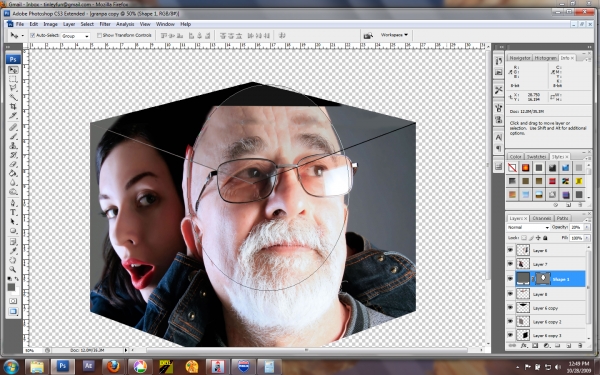
Task: Open the Image menu
Action: [50, 24]
